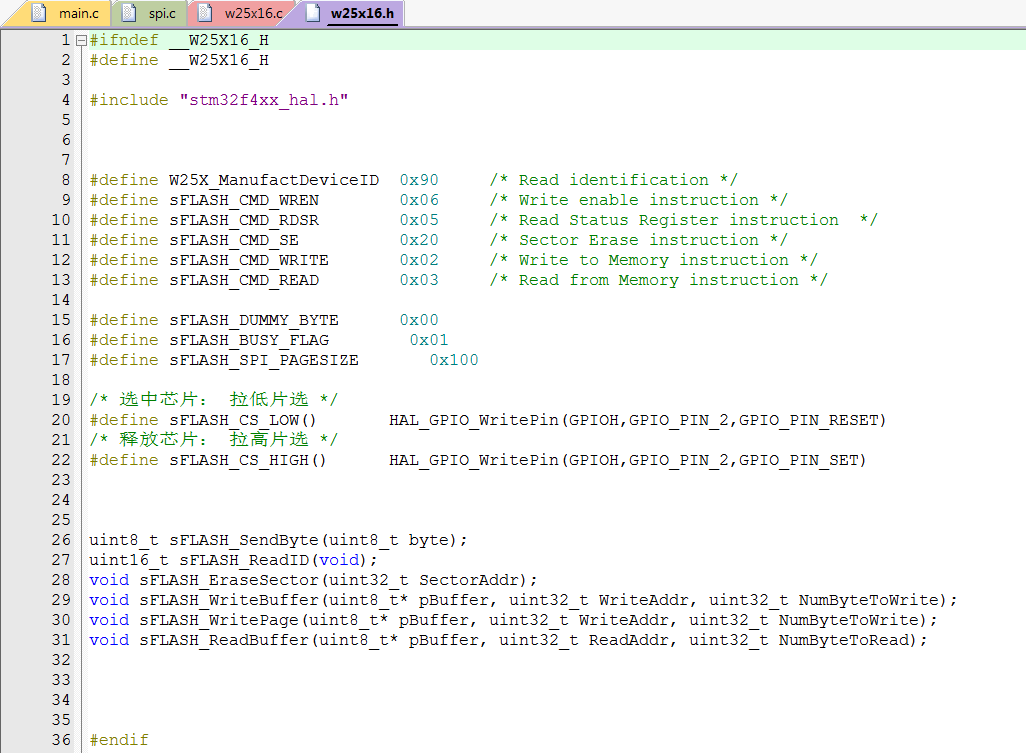1026x753 pixels.
Task: Click the sFLASH_CMD_WRITE macro name
Action: click(249, 260)
